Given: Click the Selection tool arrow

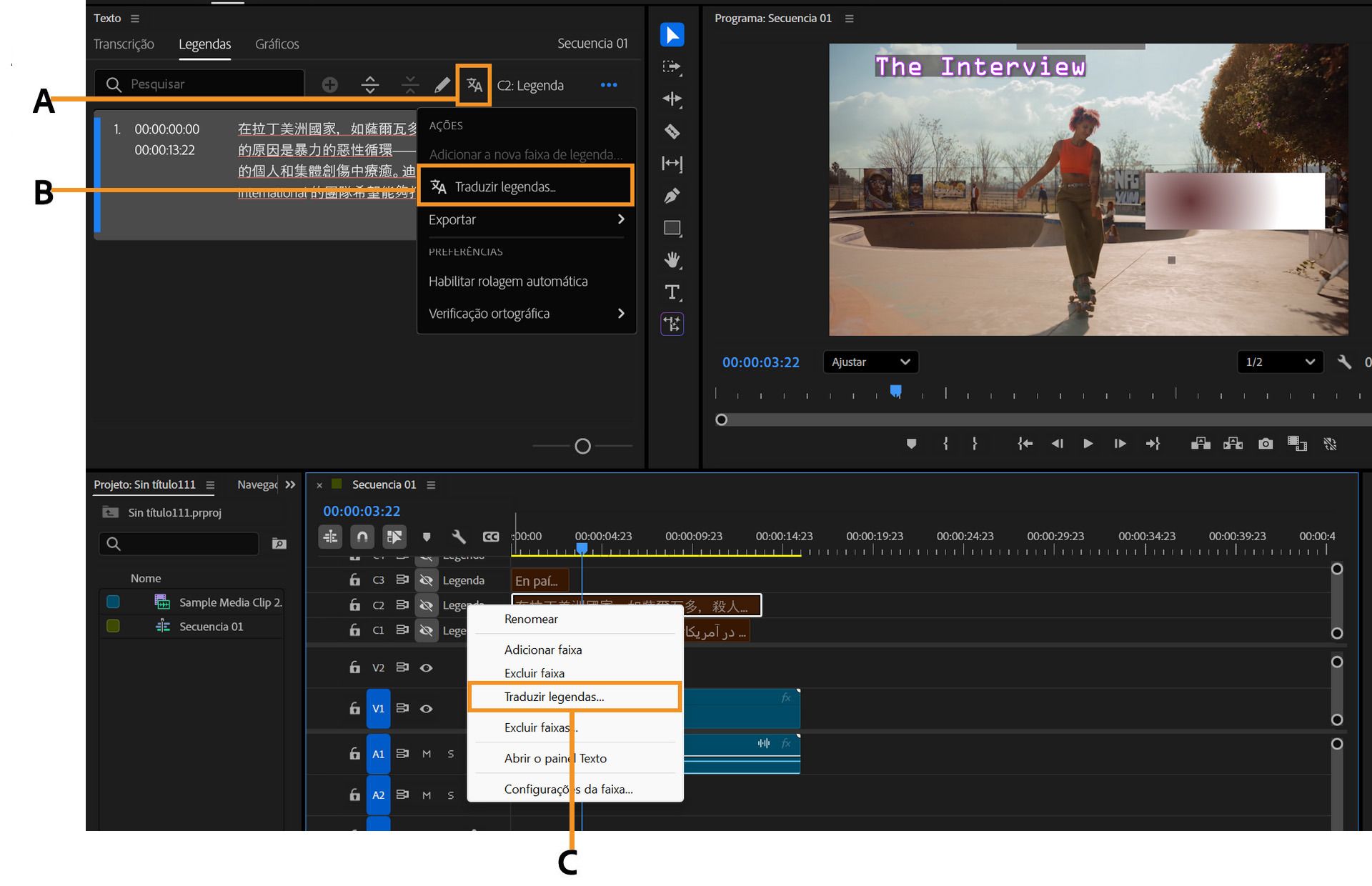Looking at the screenshot, I should click(x=672, y=34).
